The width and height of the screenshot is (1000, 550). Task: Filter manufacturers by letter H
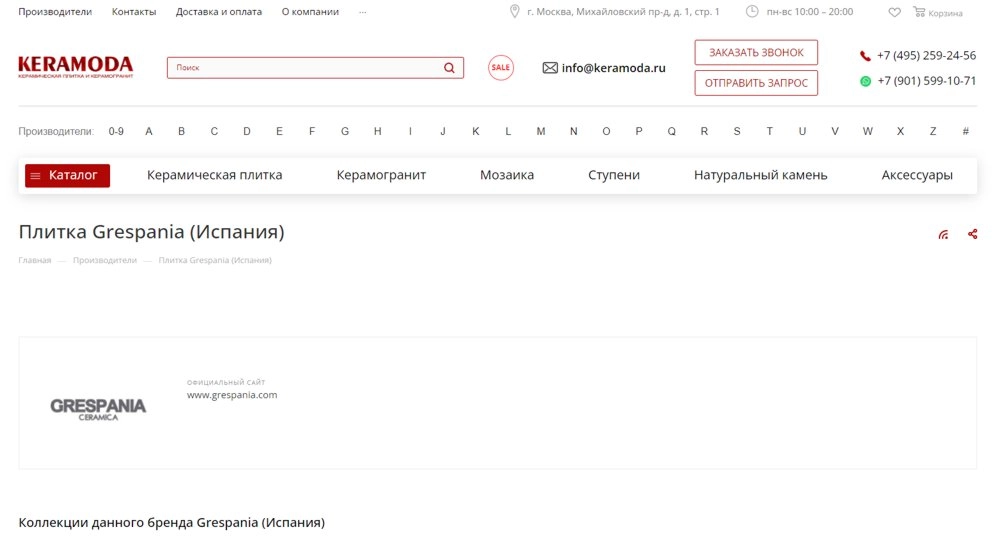378,131
